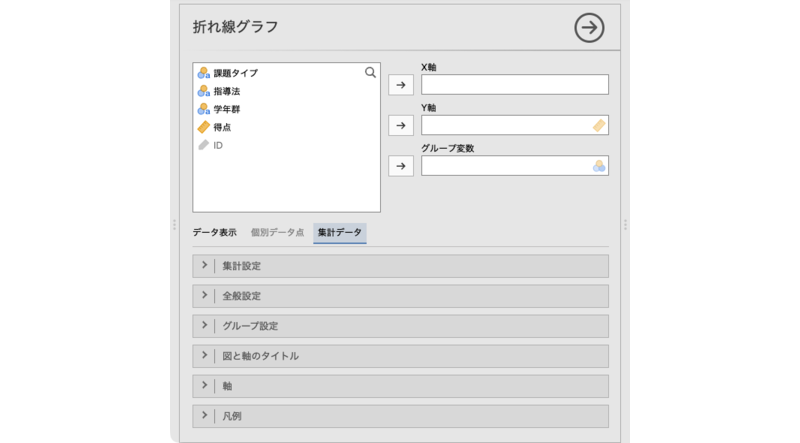The image size is (800, 443).
Task: Expand the 図と軸のタイトル section
Action: pyautogui.click(x=400, y=356)
